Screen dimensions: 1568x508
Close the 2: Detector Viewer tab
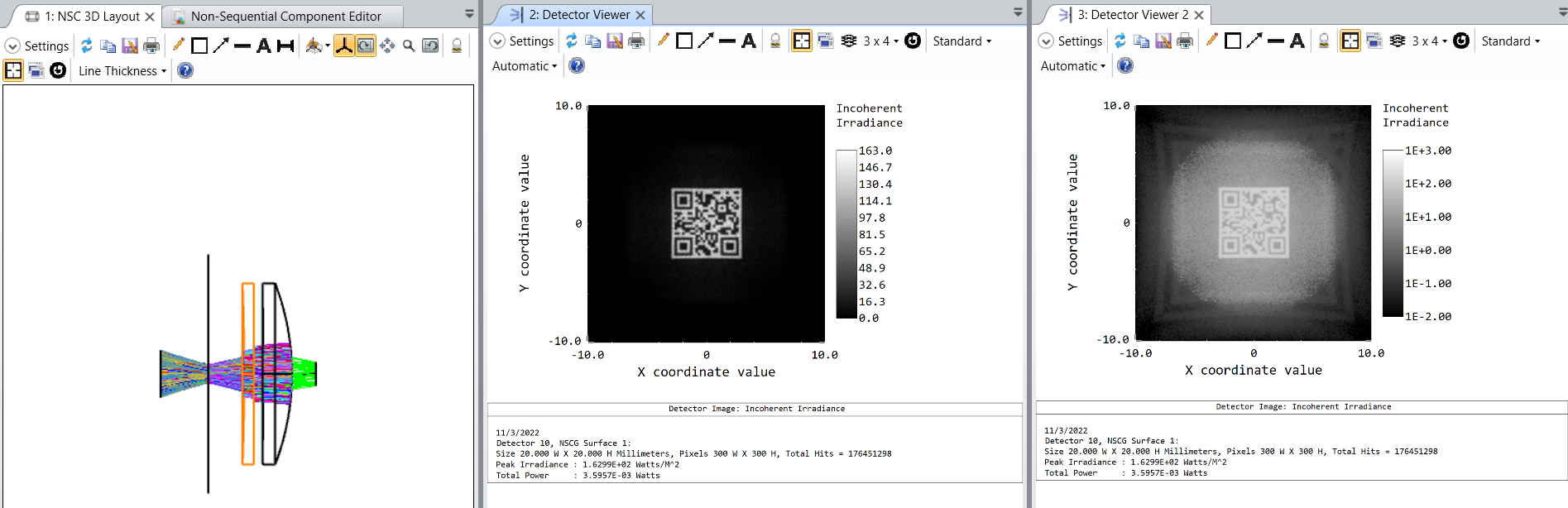point(640,15)
